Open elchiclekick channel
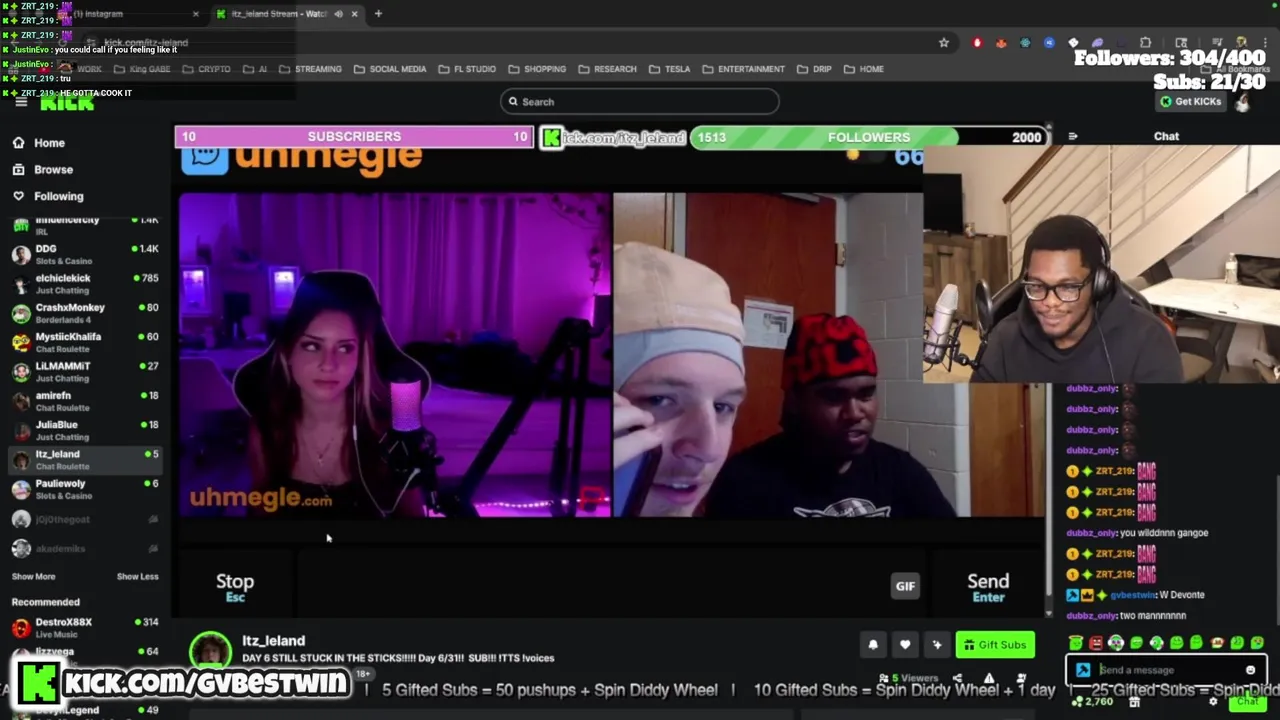Screen dimensions: 1280x720 (x=84, y=284)
